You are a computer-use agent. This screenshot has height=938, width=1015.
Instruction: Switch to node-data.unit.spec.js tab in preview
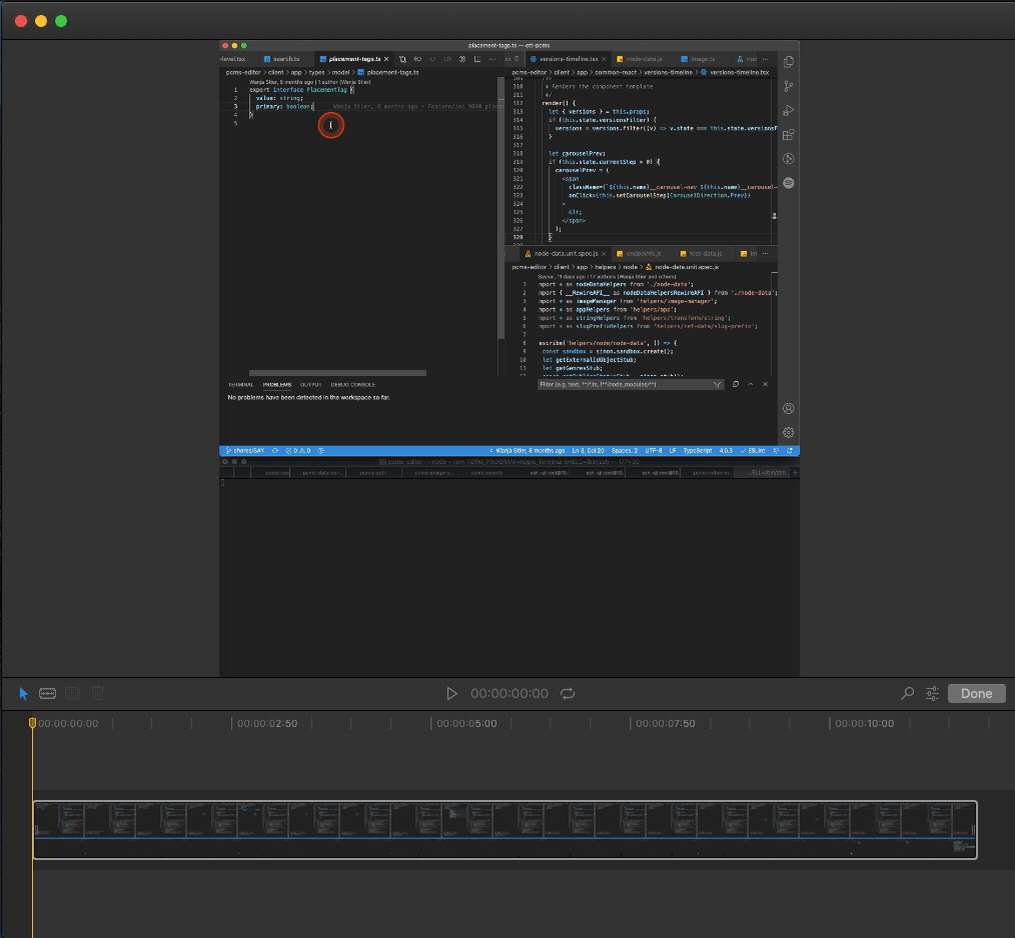click(x=564, y=254)
